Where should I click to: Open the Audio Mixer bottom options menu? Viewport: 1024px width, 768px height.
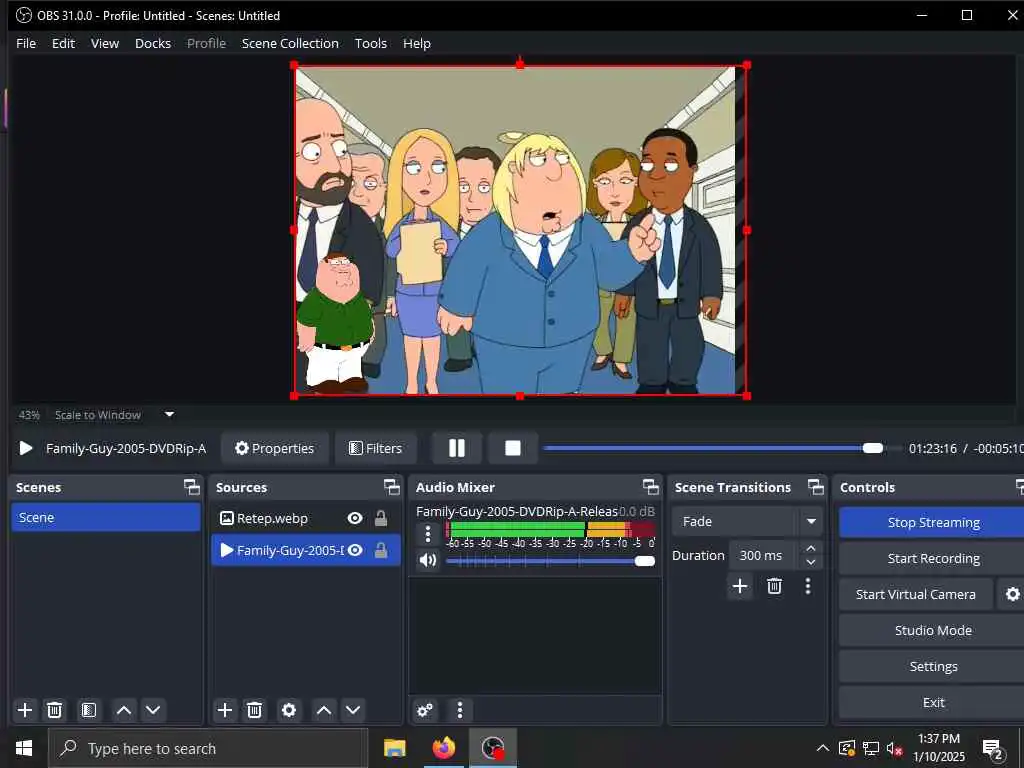click(x=460, y=710)
